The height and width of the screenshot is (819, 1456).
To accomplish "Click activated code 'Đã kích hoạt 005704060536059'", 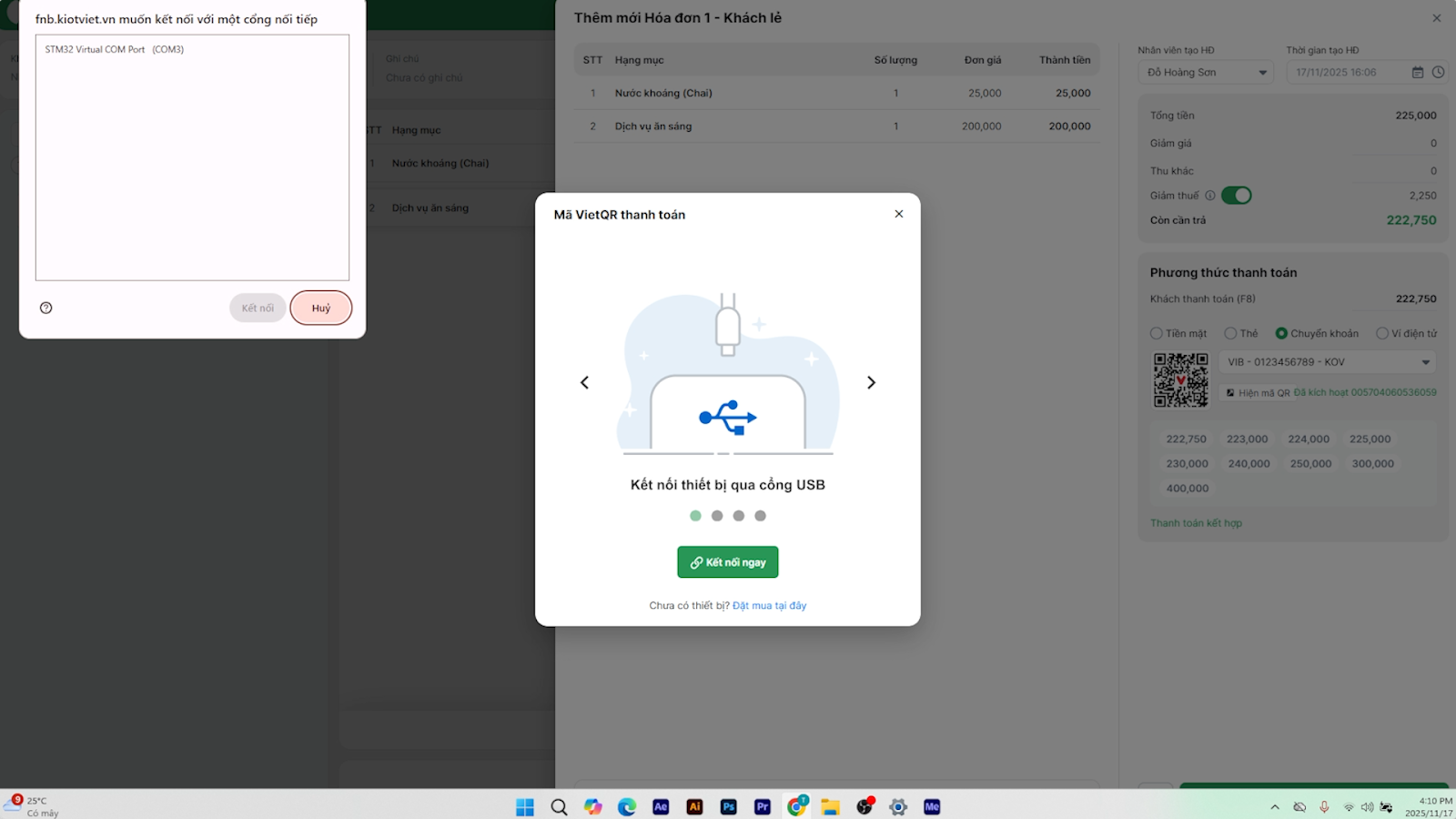I will pyautogui.click(x=1365, y=392).
